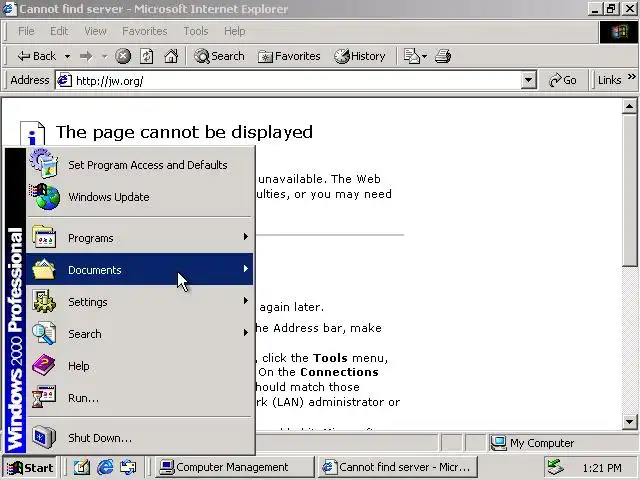Click the page icon in address bar
This screenshot has width=640, height=480.
click(64, 80)
